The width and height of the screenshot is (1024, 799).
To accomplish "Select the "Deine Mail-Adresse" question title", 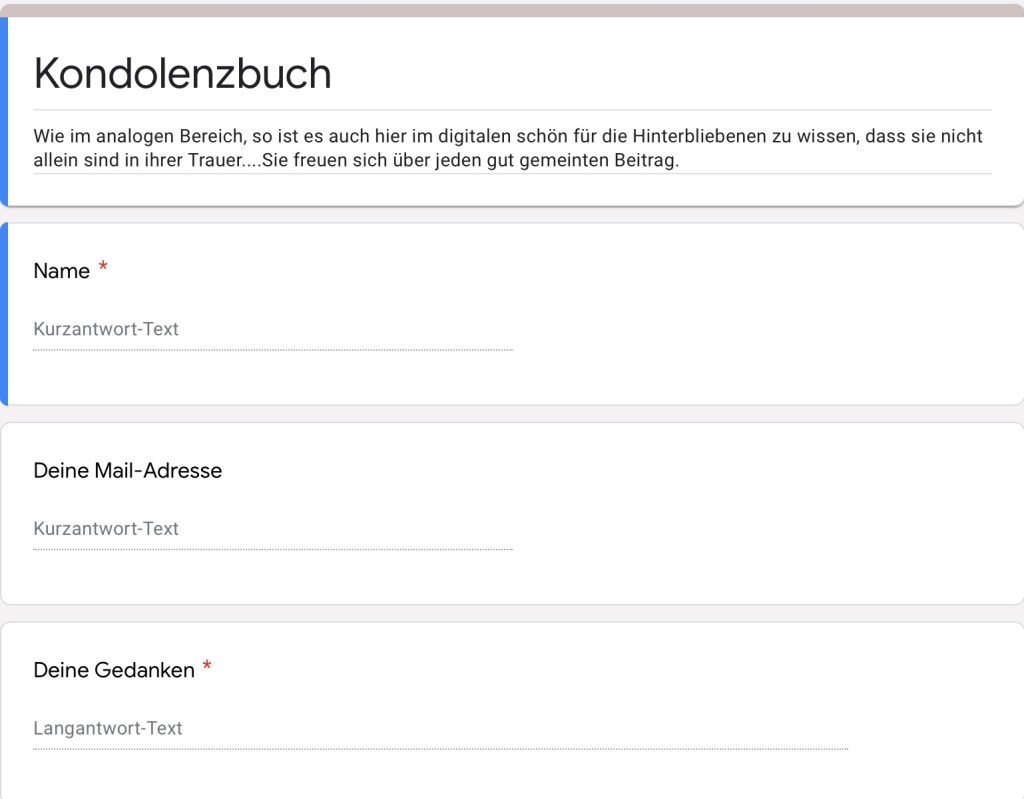I will (x=128, y=470).
